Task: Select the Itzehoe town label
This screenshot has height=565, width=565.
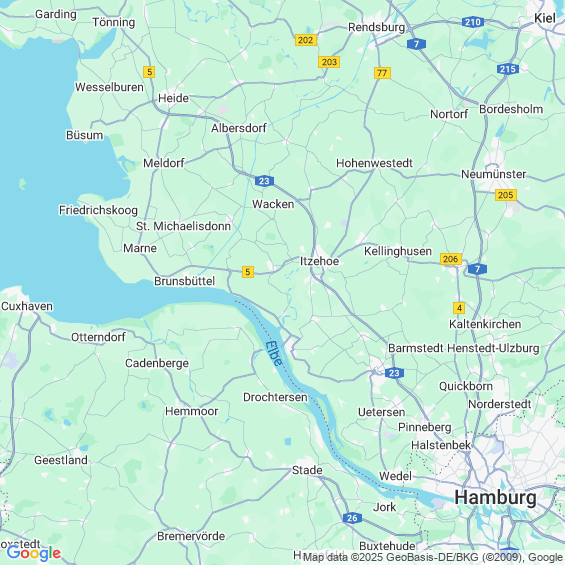Action: (x=319, y=261)
